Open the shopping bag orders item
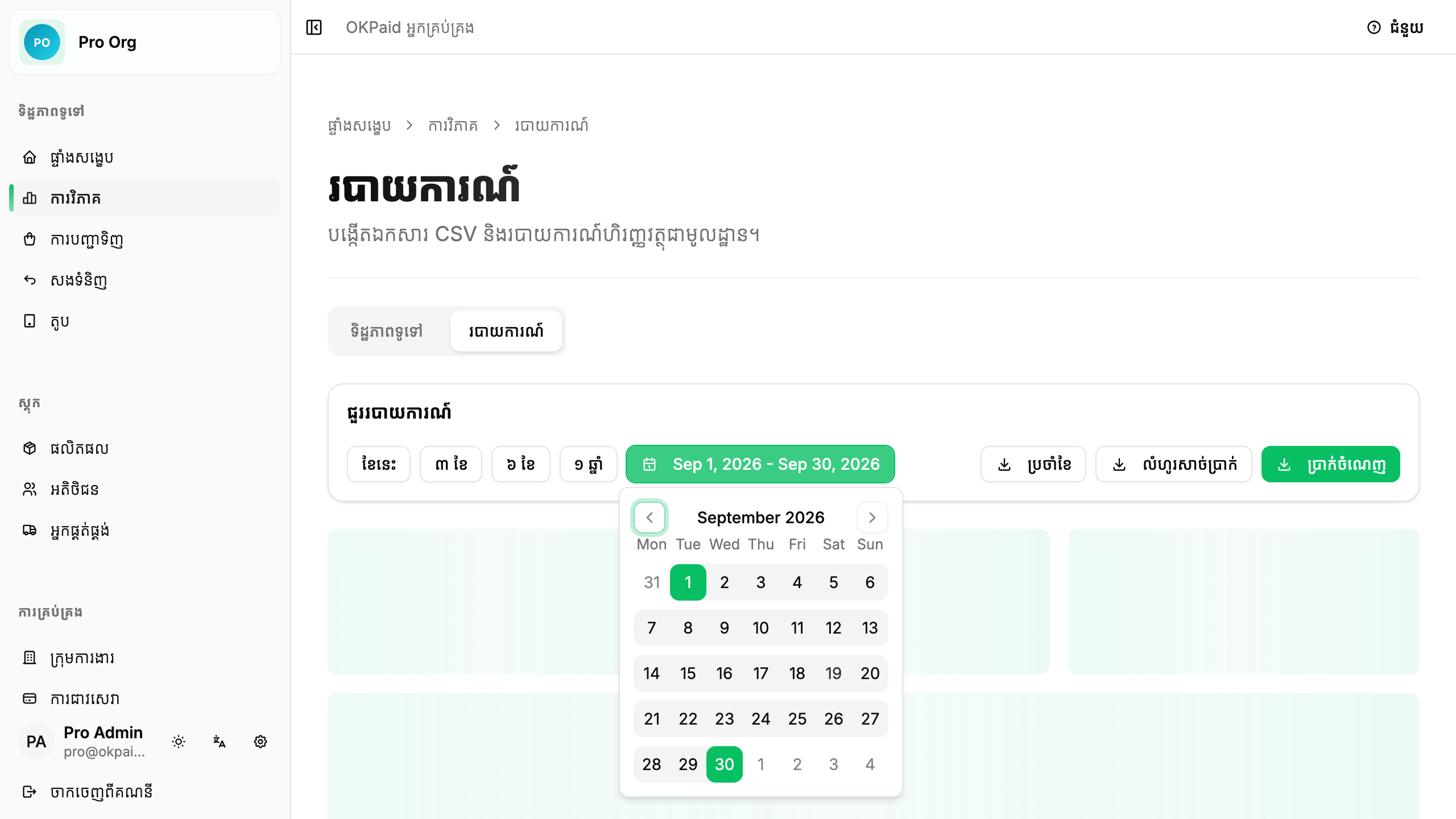The width and height of the screenshot is (1456, 819). pyautogui.click(x=146, y=239)
